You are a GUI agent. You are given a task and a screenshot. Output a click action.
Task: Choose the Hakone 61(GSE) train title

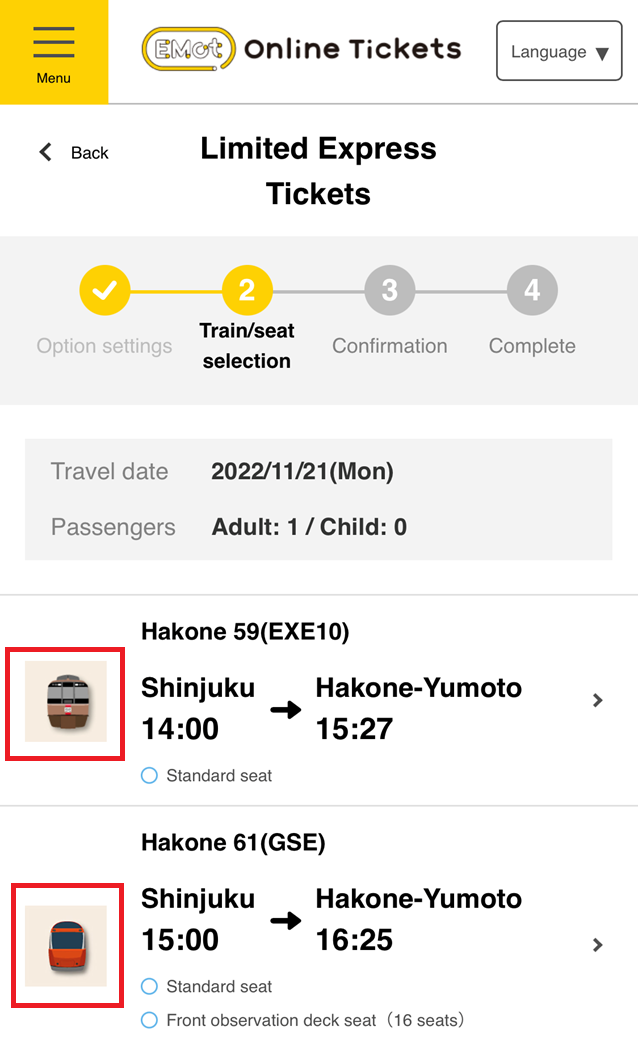pos(233,843)
